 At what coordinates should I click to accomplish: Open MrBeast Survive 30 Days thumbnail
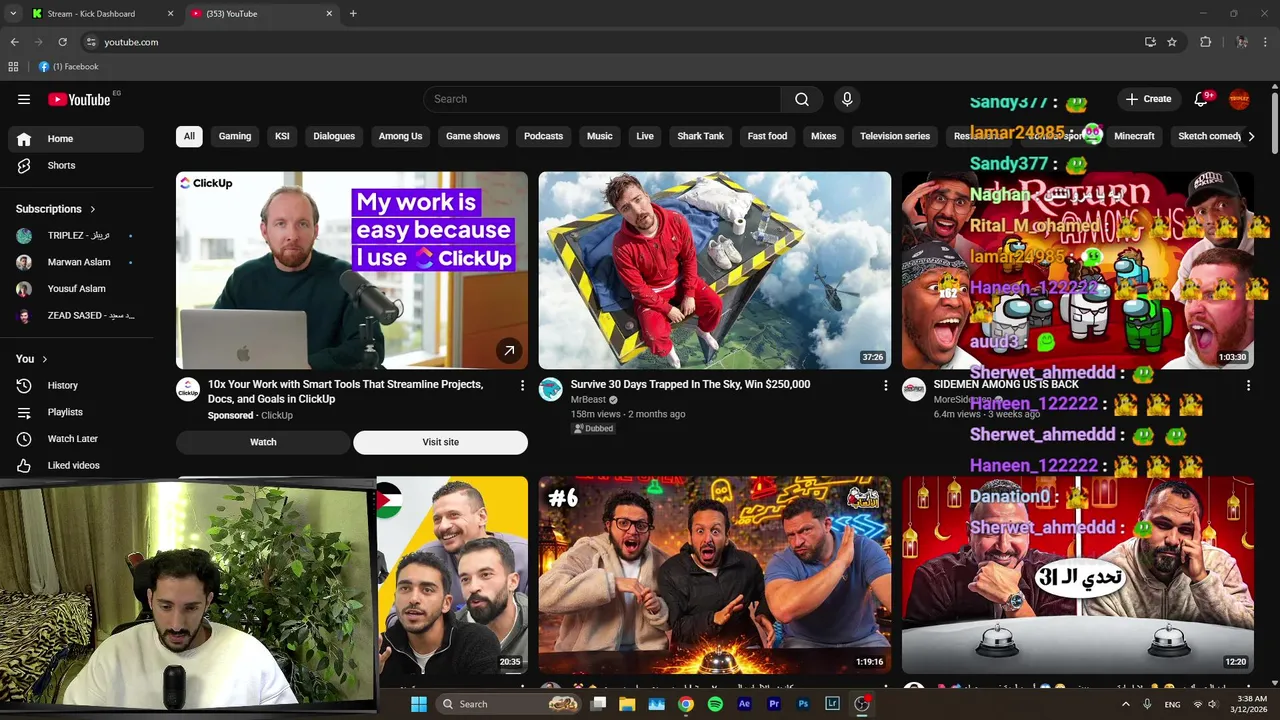tap(715, 270)
